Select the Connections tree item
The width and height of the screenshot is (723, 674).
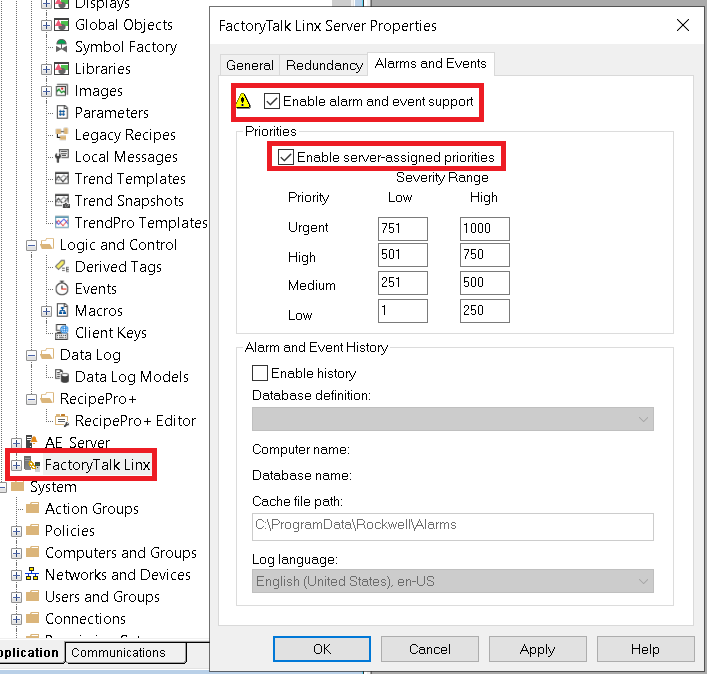coord(85,618)
